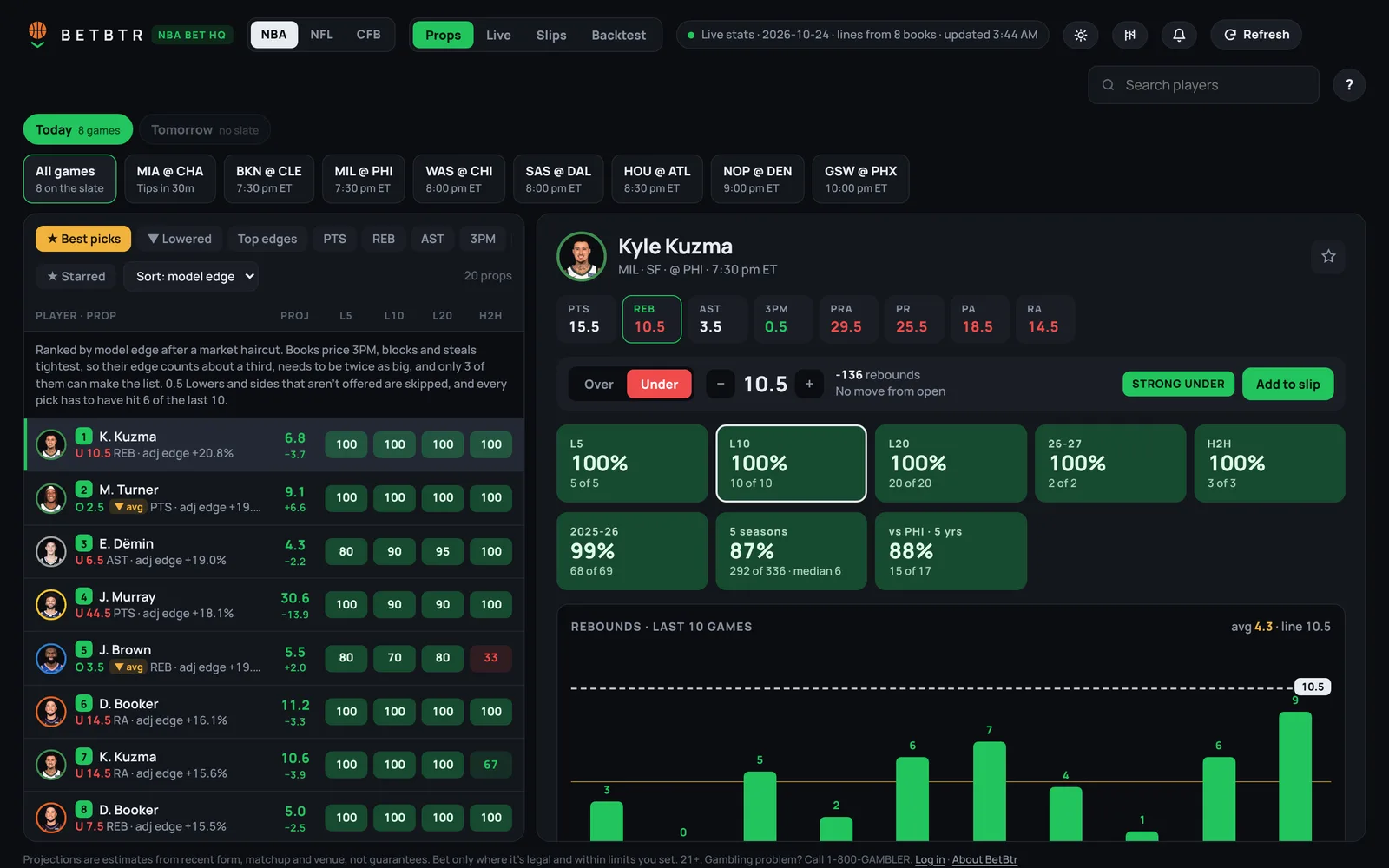Click Kyle Kuzma's player avatar
This screenshot has height=868, width=1389.
point(581,256)
